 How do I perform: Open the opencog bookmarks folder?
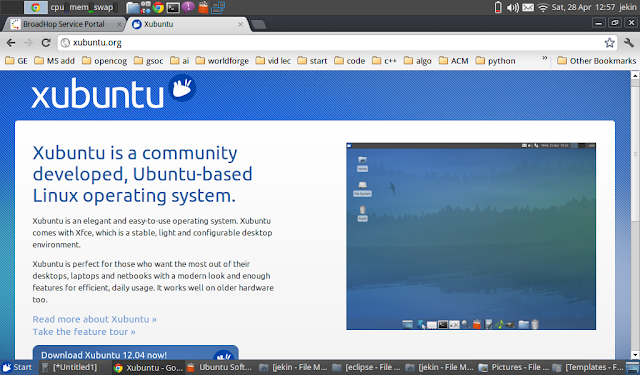point(104,61)
